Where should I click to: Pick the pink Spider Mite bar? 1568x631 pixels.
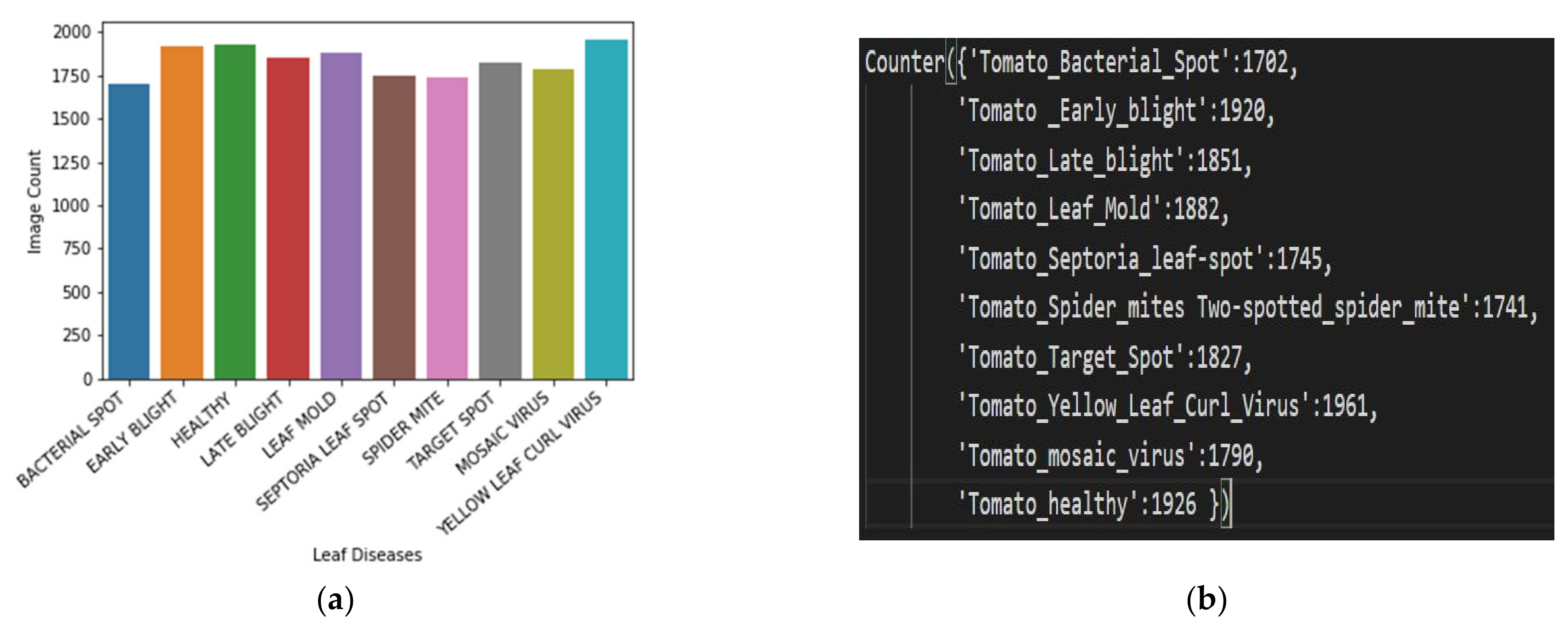[x=448, y=228]
